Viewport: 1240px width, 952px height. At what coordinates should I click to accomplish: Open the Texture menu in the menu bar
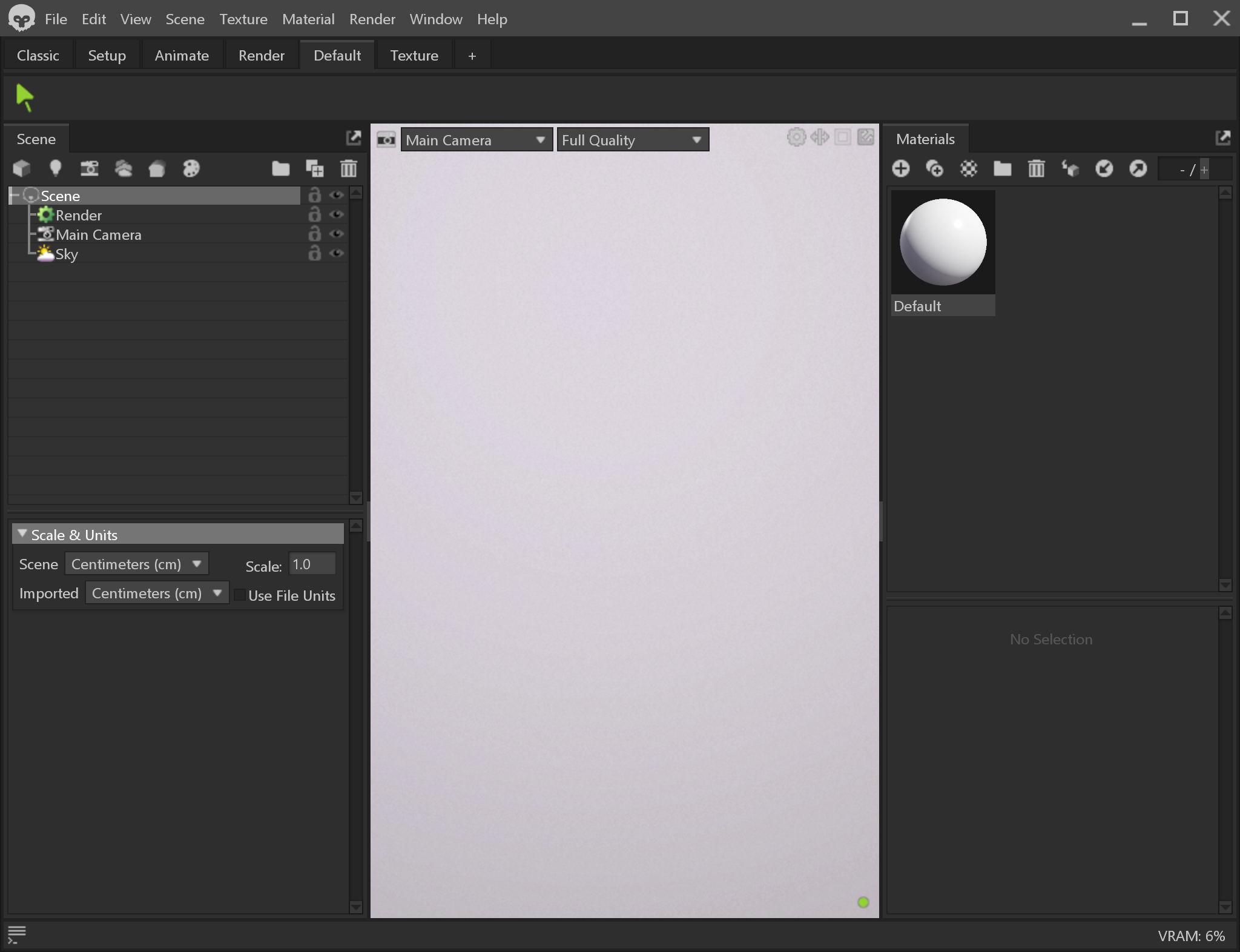(x=243, y=19)
